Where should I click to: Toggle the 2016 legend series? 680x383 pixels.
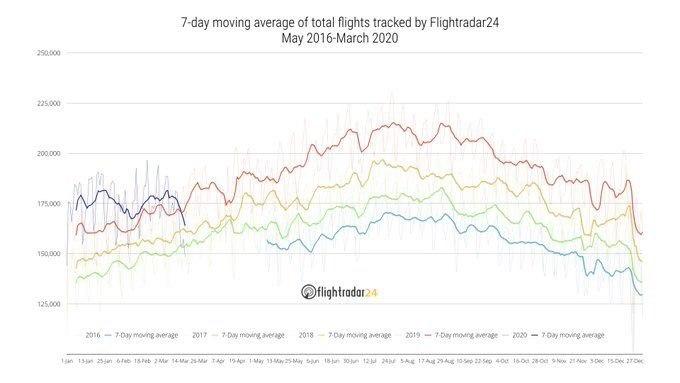coord(92,335)
